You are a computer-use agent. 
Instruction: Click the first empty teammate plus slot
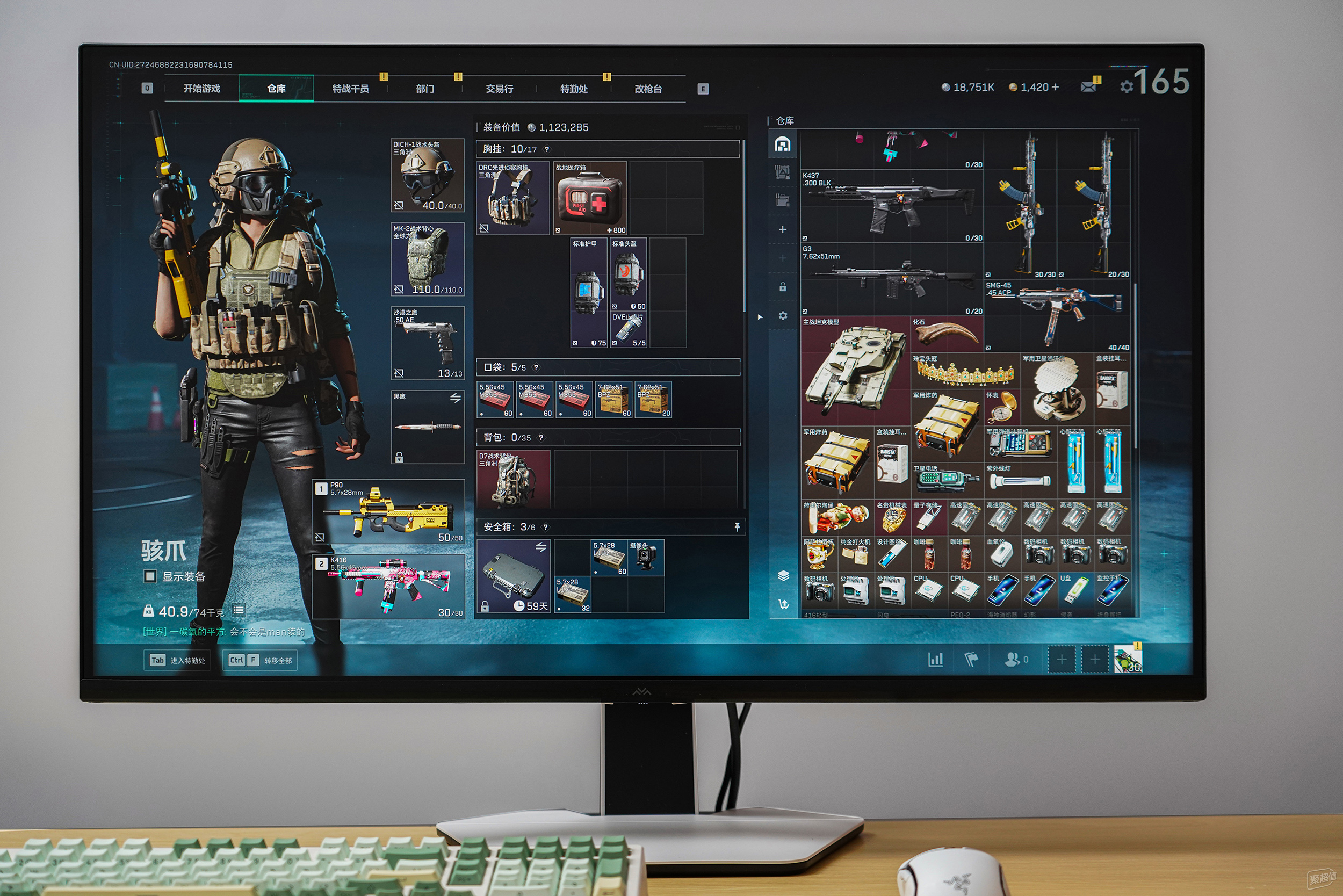(1062, 660)
